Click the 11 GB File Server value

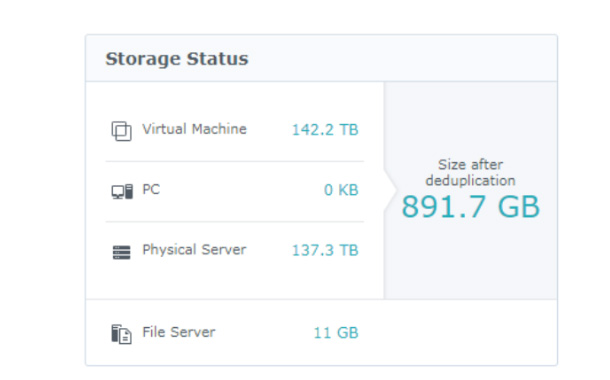336,333
